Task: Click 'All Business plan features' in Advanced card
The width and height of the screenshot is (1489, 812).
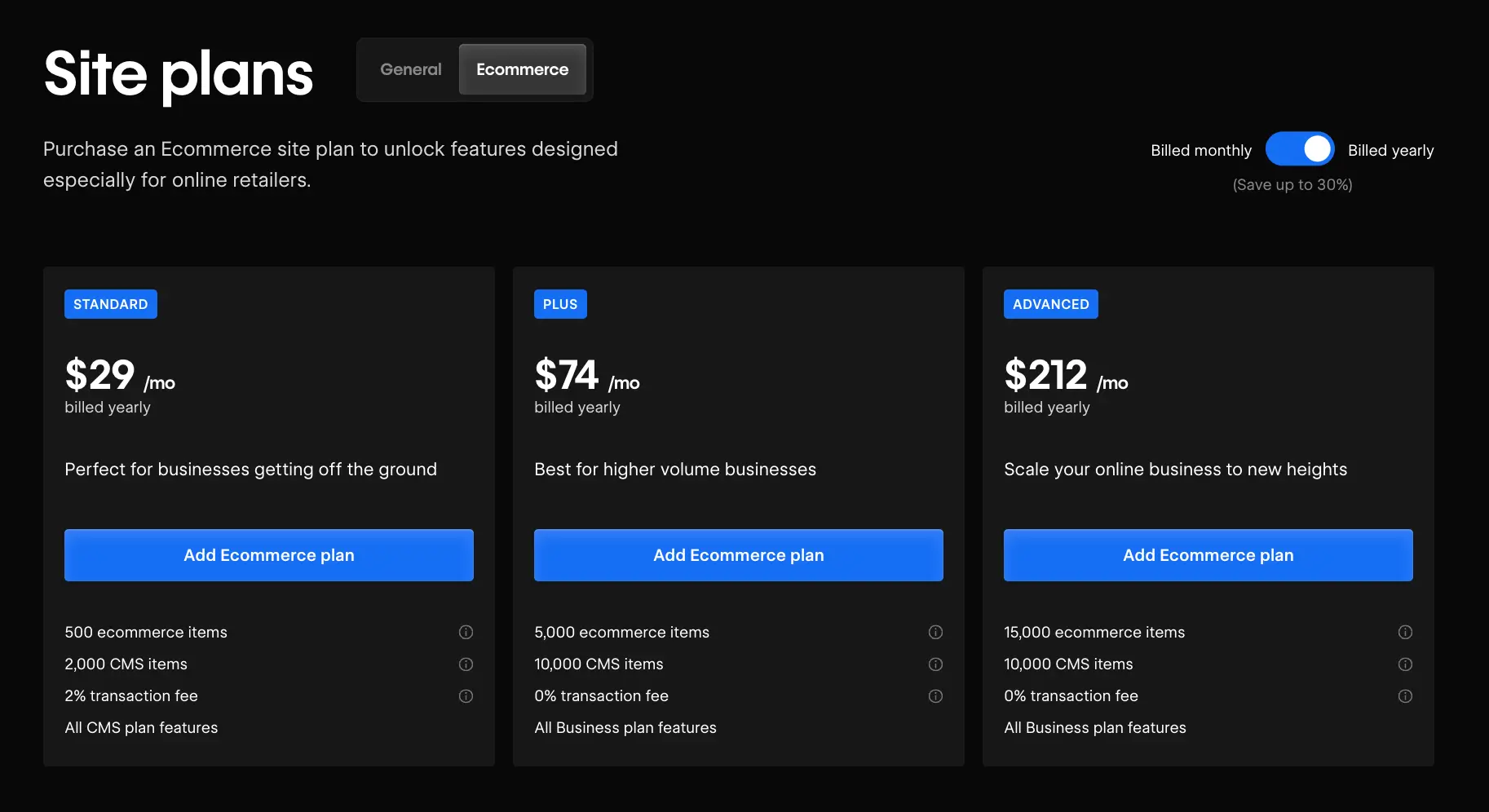Action: pyautogui.click(x=1095, y=727)
